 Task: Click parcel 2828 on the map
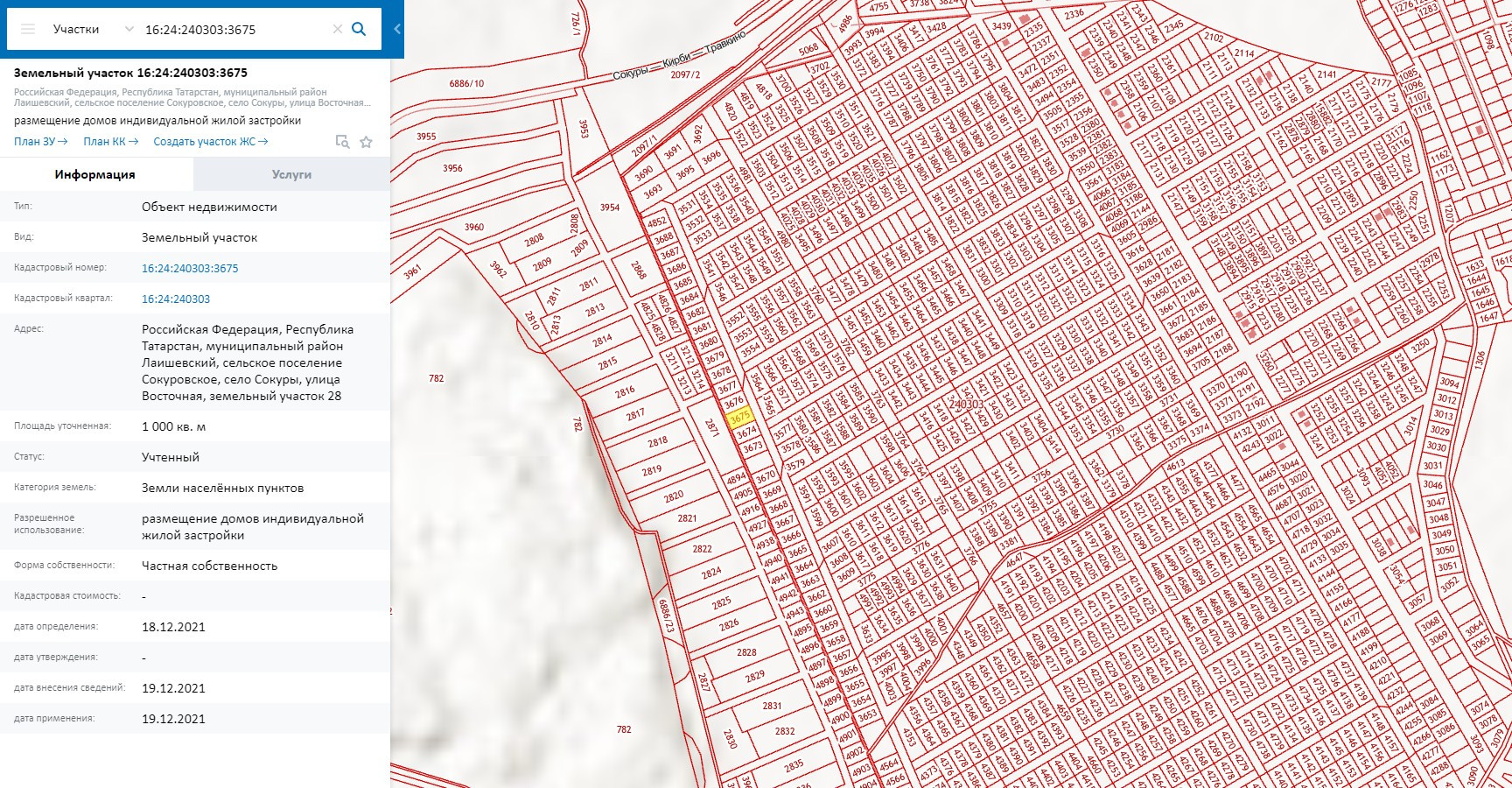pyautogui.click(x=746, y=652)
